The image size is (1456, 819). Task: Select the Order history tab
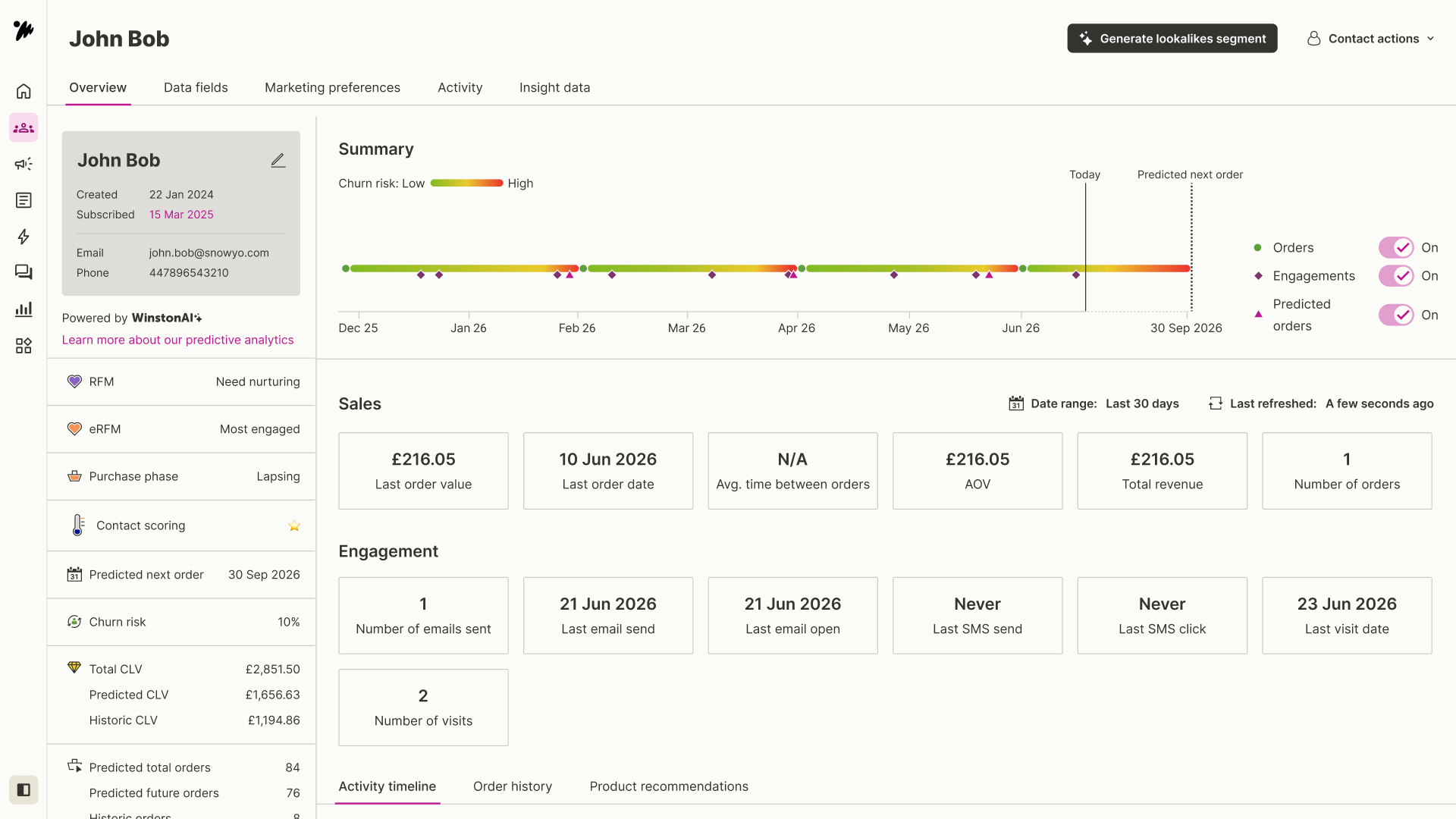(x=513, y=786)
